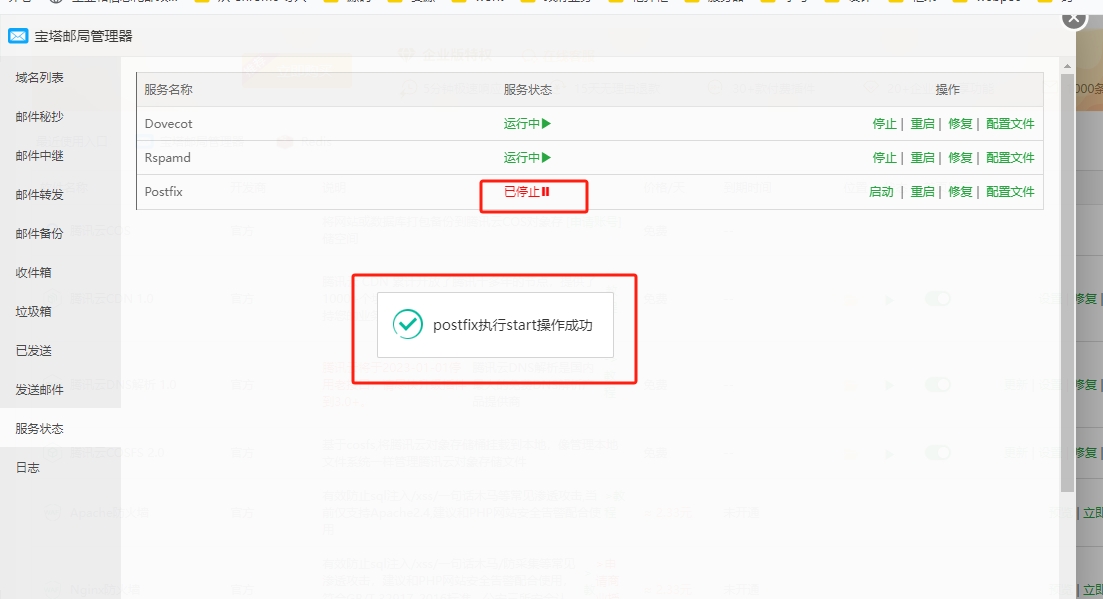1103x599 pixels.
Task: Restart Dovecot using its 重启 link
Action: coord(923,123)
